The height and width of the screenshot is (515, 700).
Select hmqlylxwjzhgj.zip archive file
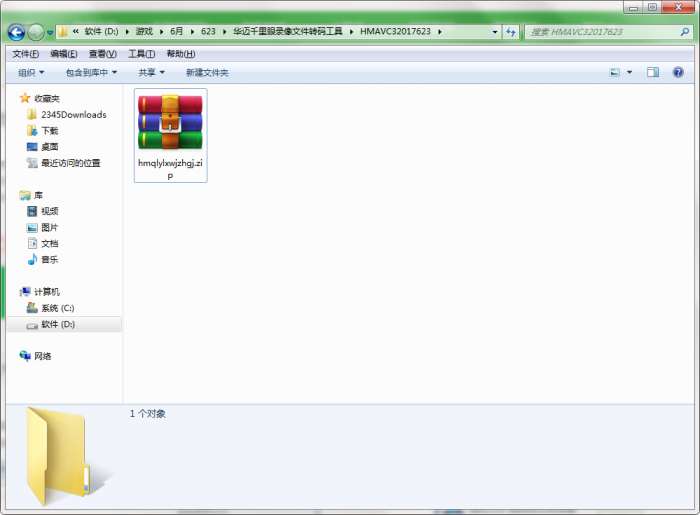tap(170, 135)
